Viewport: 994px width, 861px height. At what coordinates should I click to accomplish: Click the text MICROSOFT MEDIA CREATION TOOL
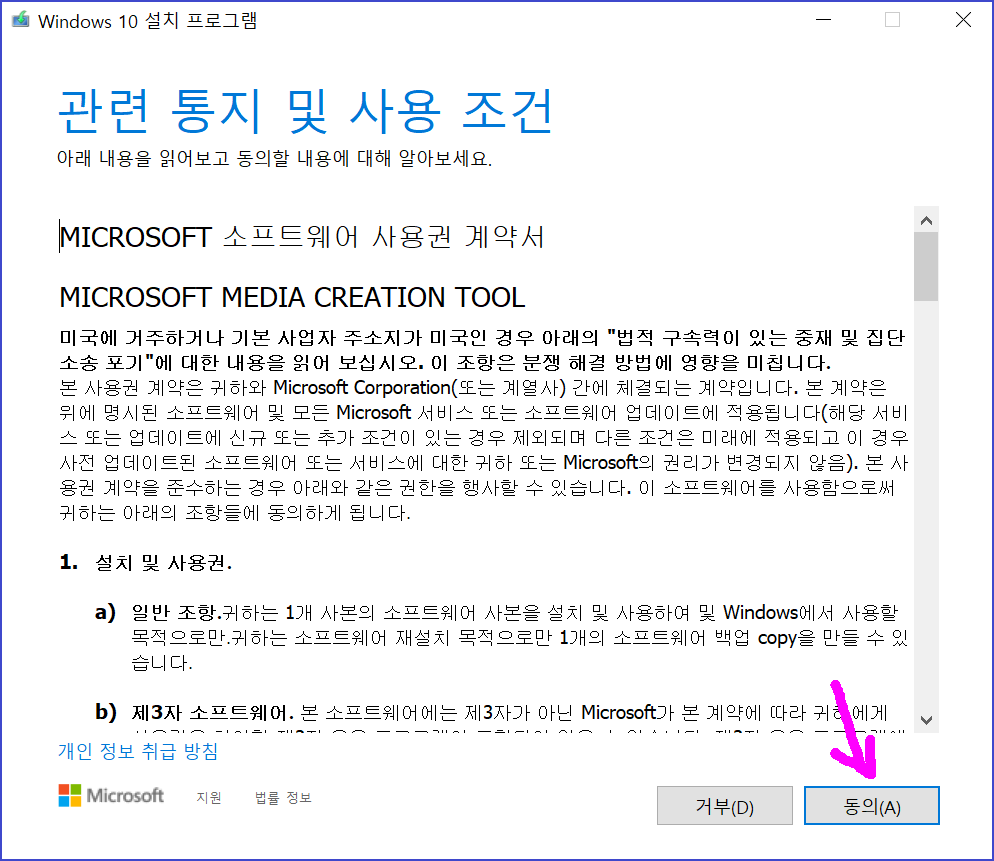pos(292,297)
